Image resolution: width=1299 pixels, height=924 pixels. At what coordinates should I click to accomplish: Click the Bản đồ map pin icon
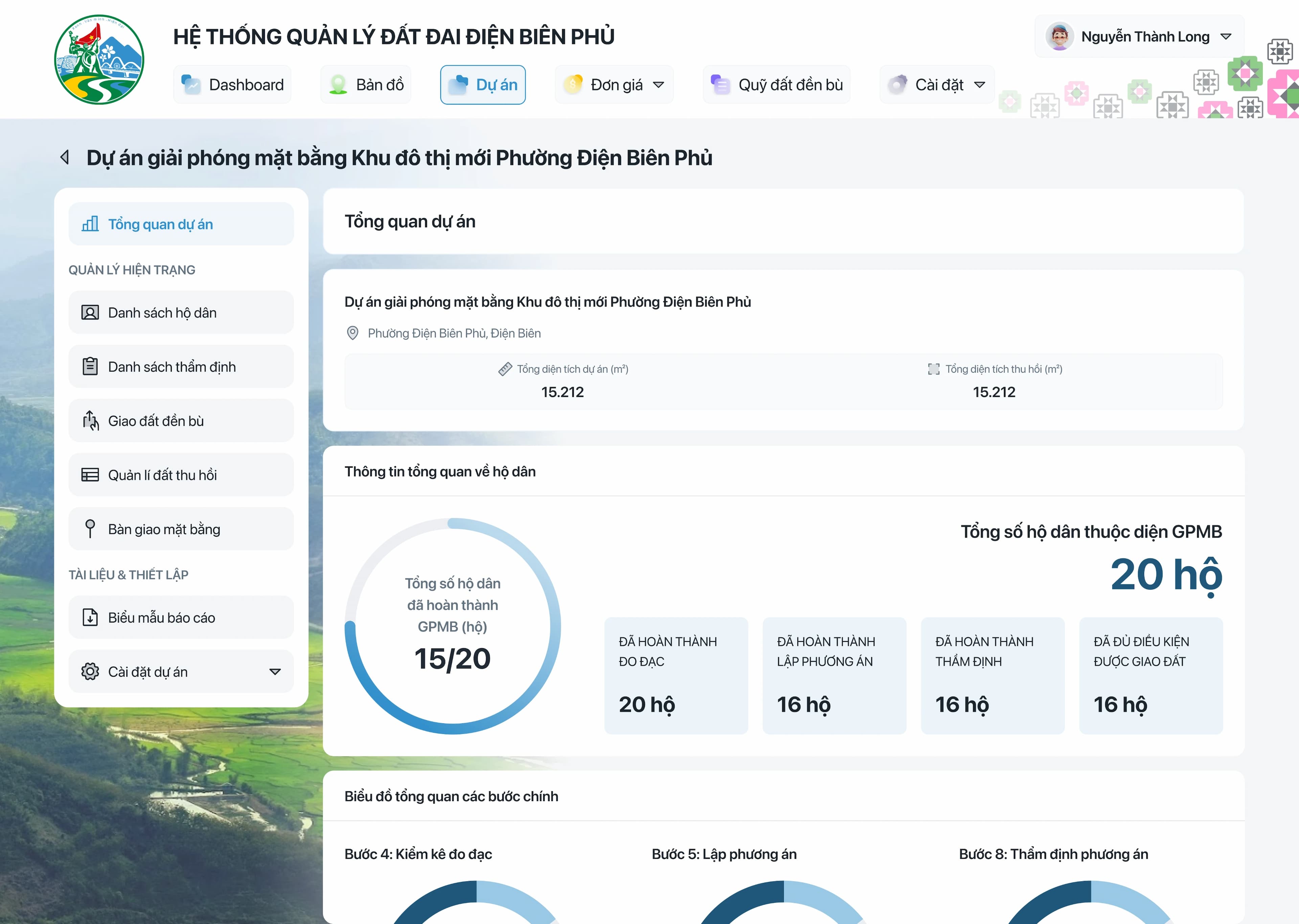coord(338,85)
